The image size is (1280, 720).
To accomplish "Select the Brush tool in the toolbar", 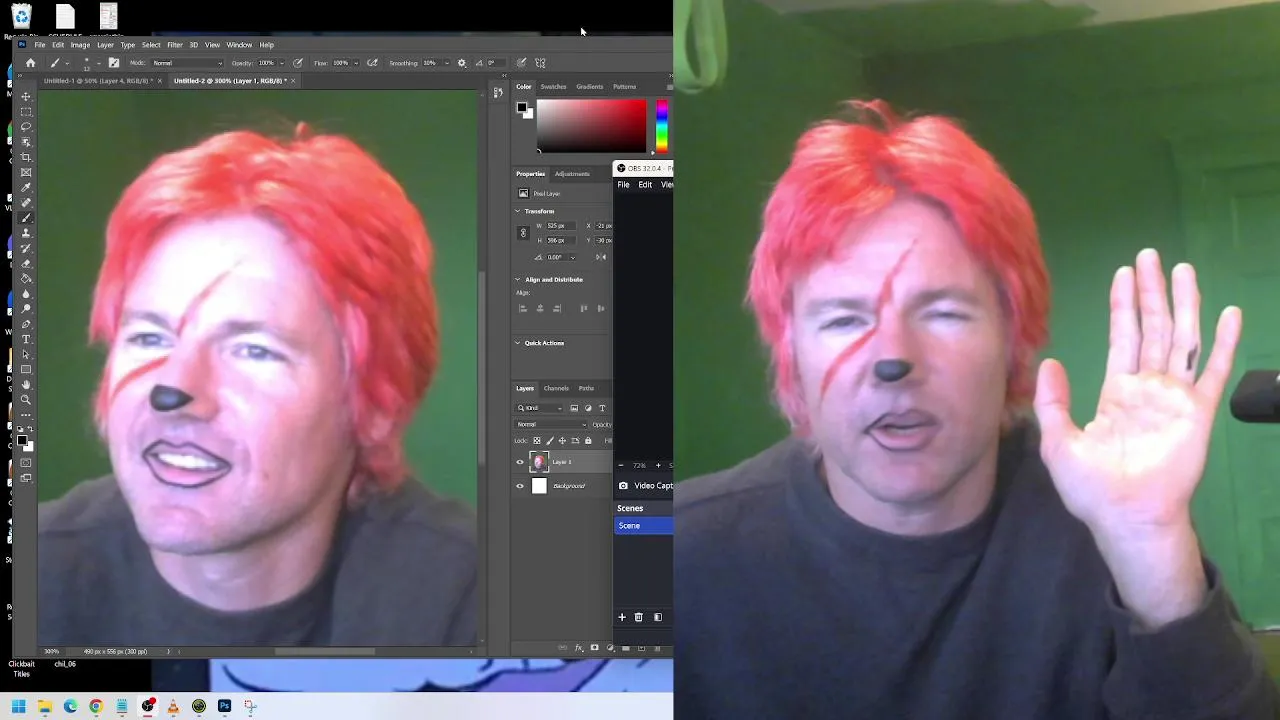I will (26, 217).
